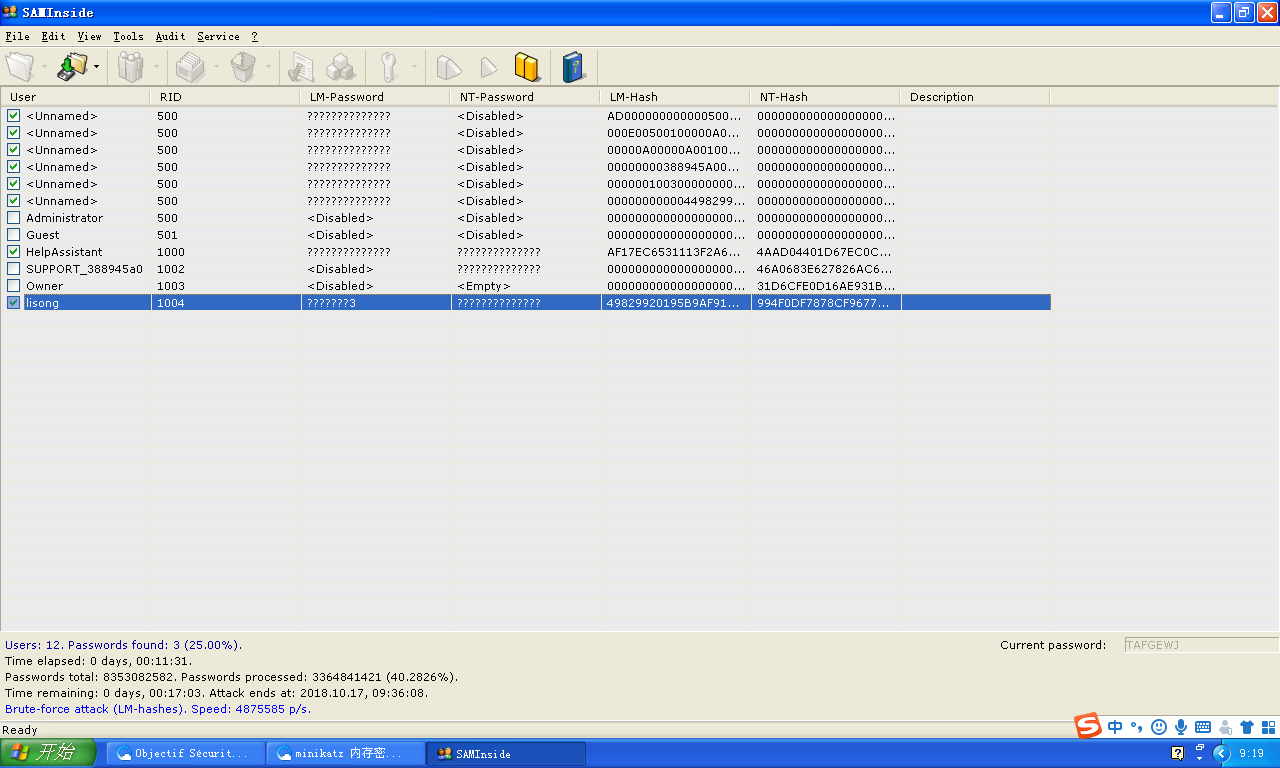Click the import users toolbar icon

tap(73, 67)
